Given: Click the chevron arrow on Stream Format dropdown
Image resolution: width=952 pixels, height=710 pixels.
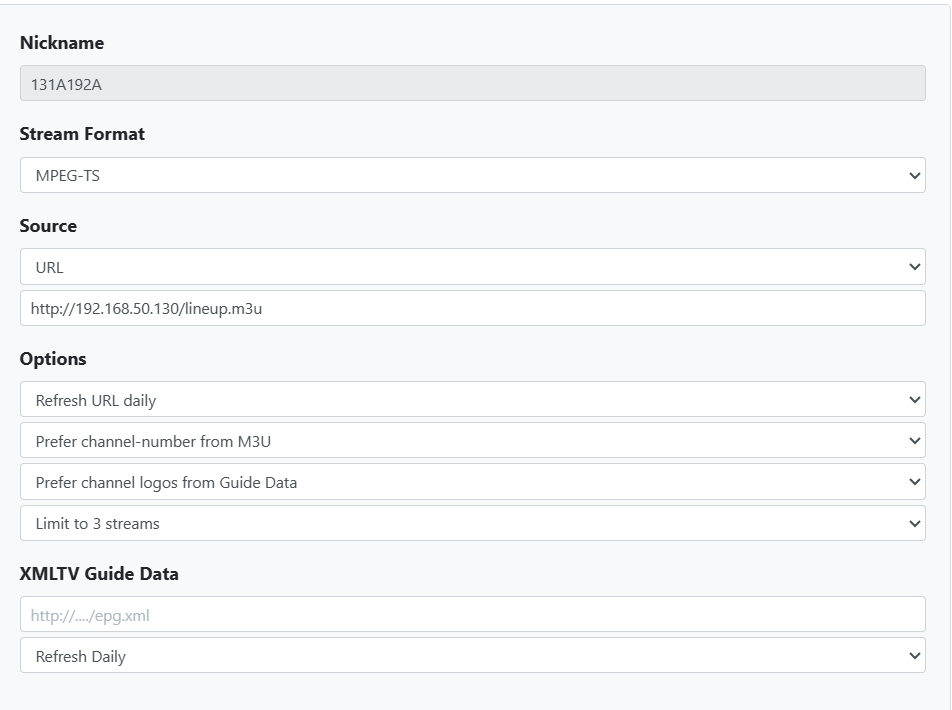Looking at the screenshot, I should point(914,176).
